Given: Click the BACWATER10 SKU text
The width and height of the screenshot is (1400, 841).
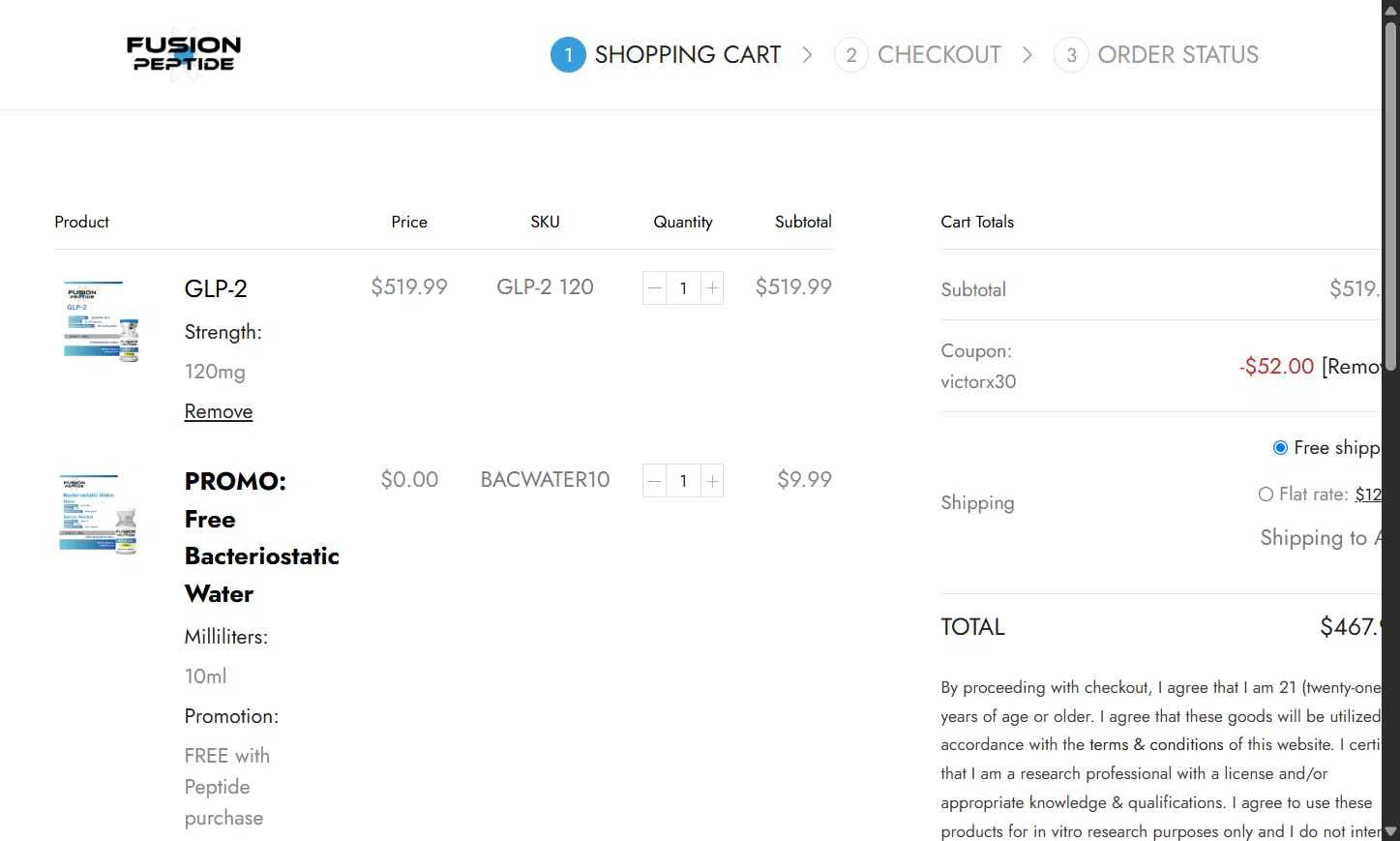Looking at the screenshot, I should click(545, 479).
